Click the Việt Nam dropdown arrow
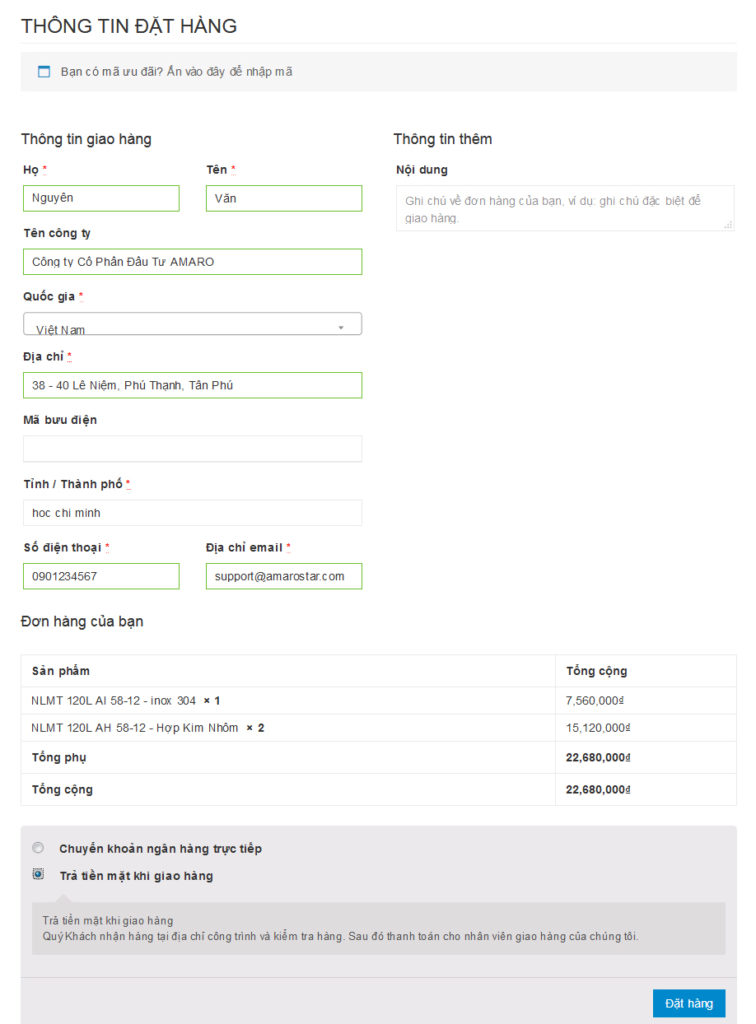The width and height of the screenshot is (756, 1024). click(341, 328)
